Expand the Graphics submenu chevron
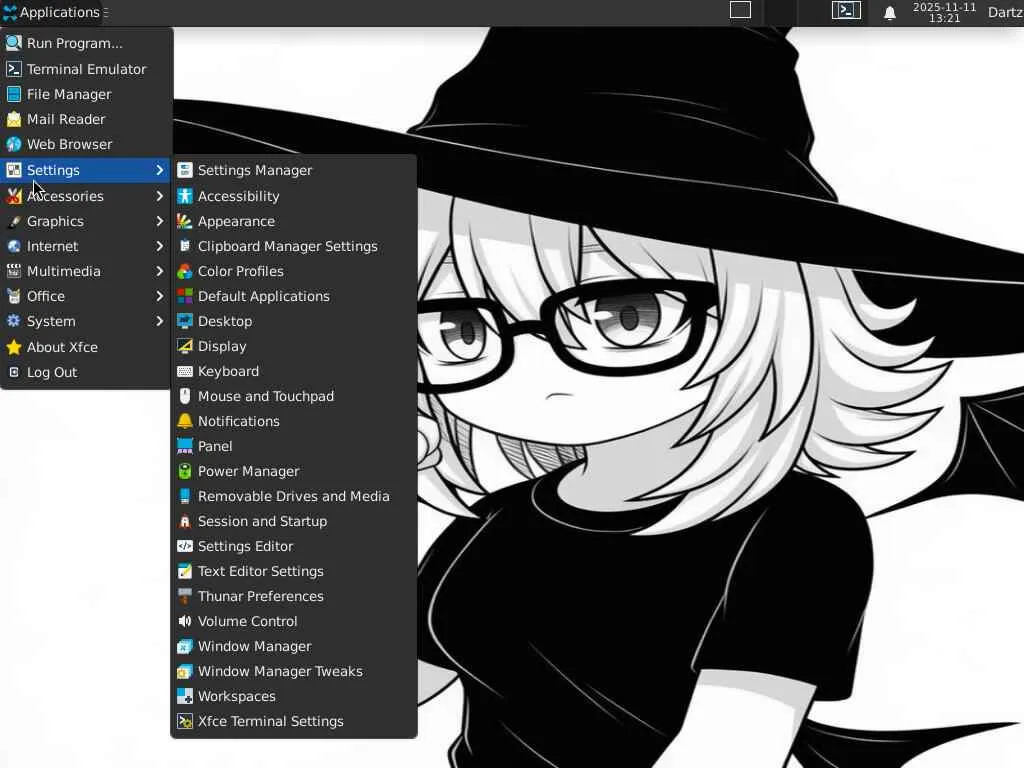The height and width of the screenshot is (768, 1024). [159, 221]
